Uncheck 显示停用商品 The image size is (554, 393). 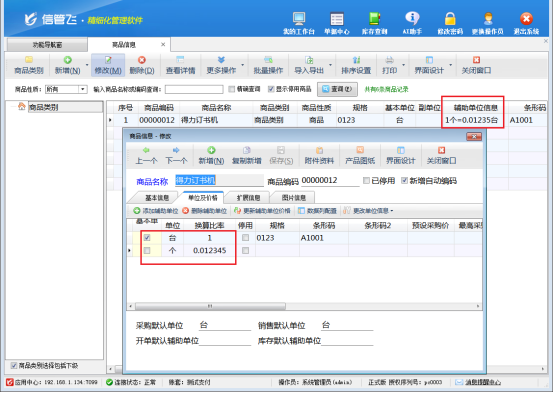[x=271, y=89]
